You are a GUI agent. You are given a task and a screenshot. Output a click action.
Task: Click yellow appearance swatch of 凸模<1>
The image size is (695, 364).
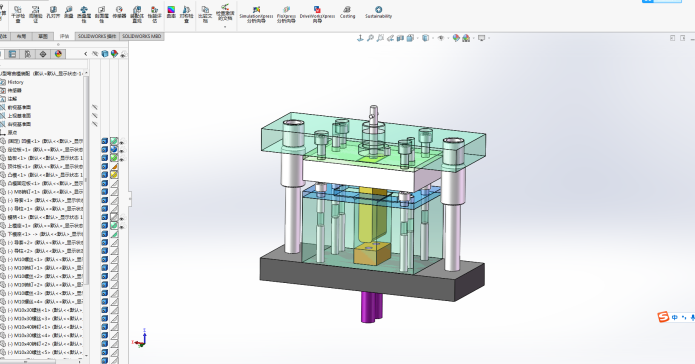[114, 175]
